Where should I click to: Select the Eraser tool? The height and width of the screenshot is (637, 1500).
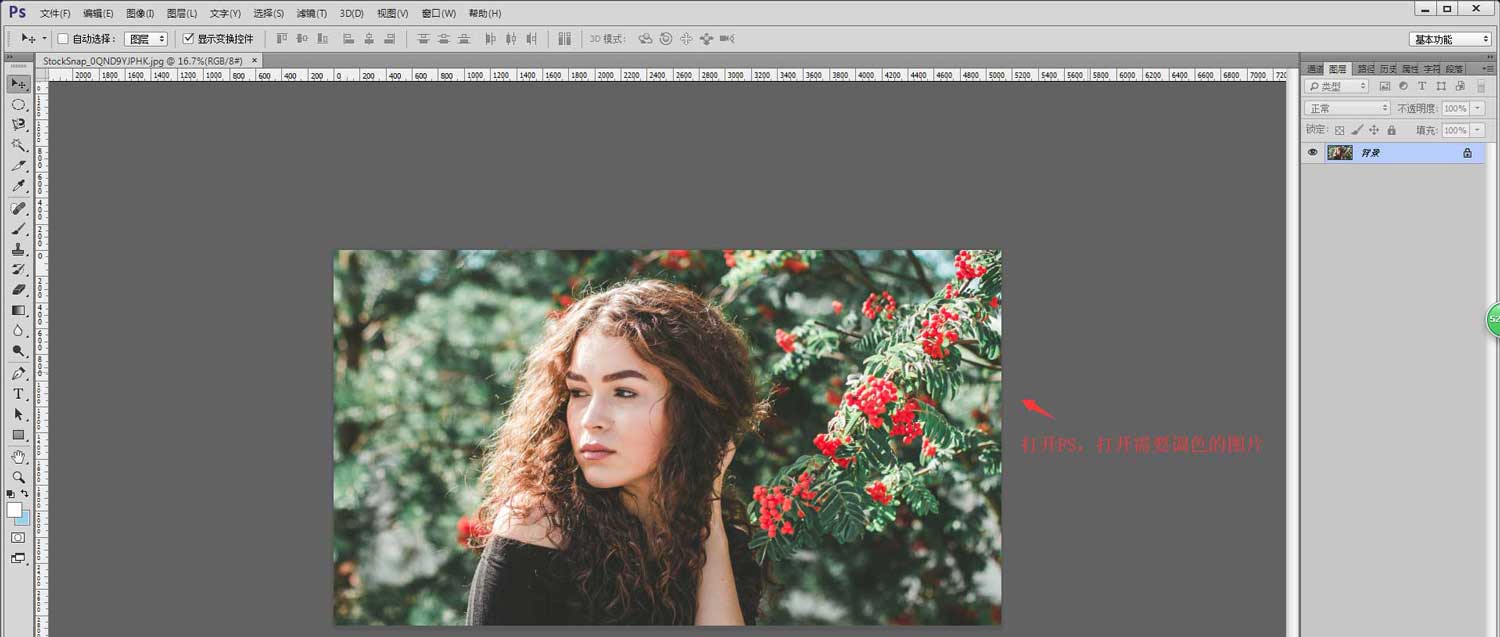[18, 290]
